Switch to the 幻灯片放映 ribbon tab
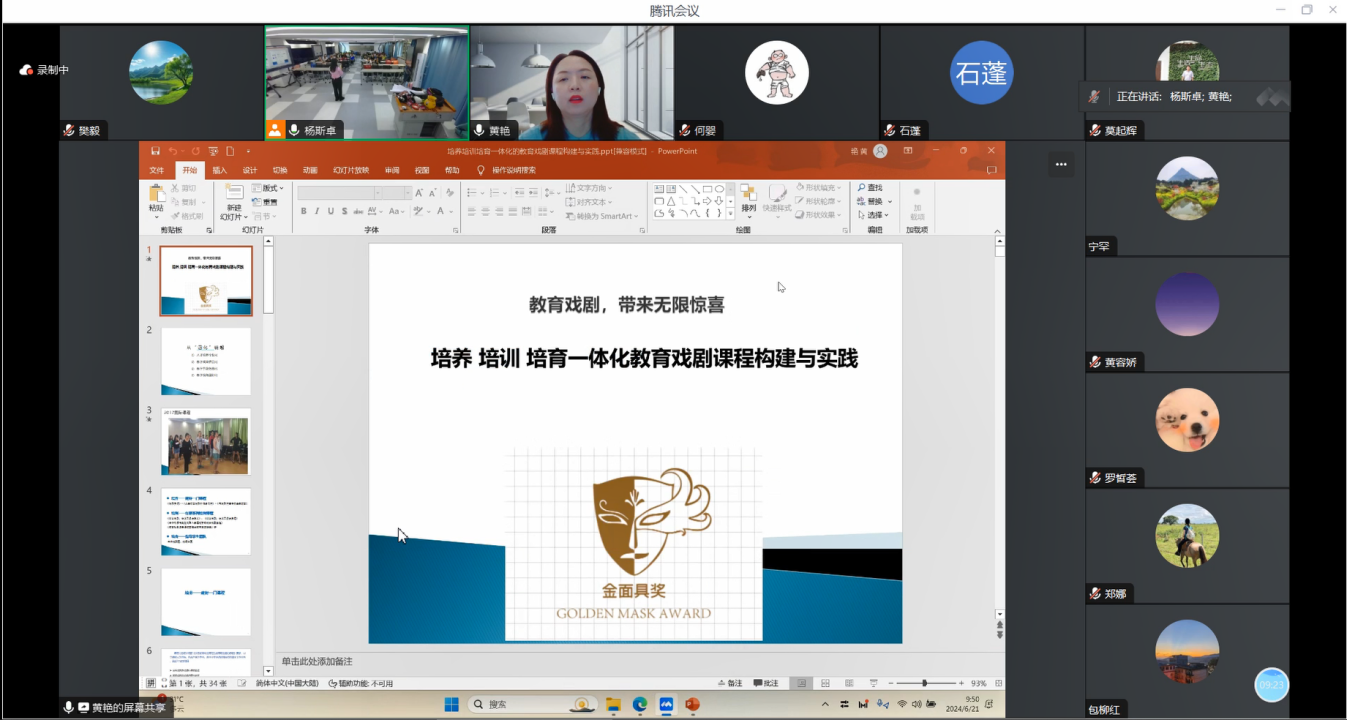The image size is (1347, 720). click(x=350, y=170)
